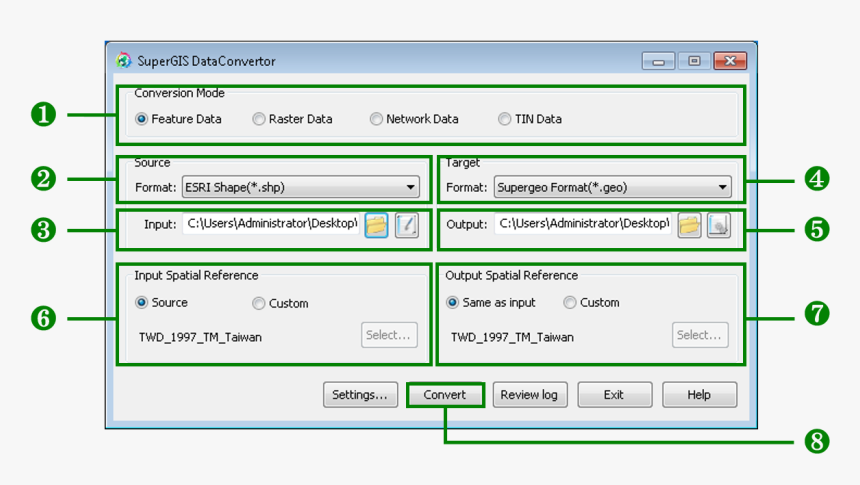860x485 pixels.
Task: Click Select button under Input Spatial Reference
Action: click(389, 335)
